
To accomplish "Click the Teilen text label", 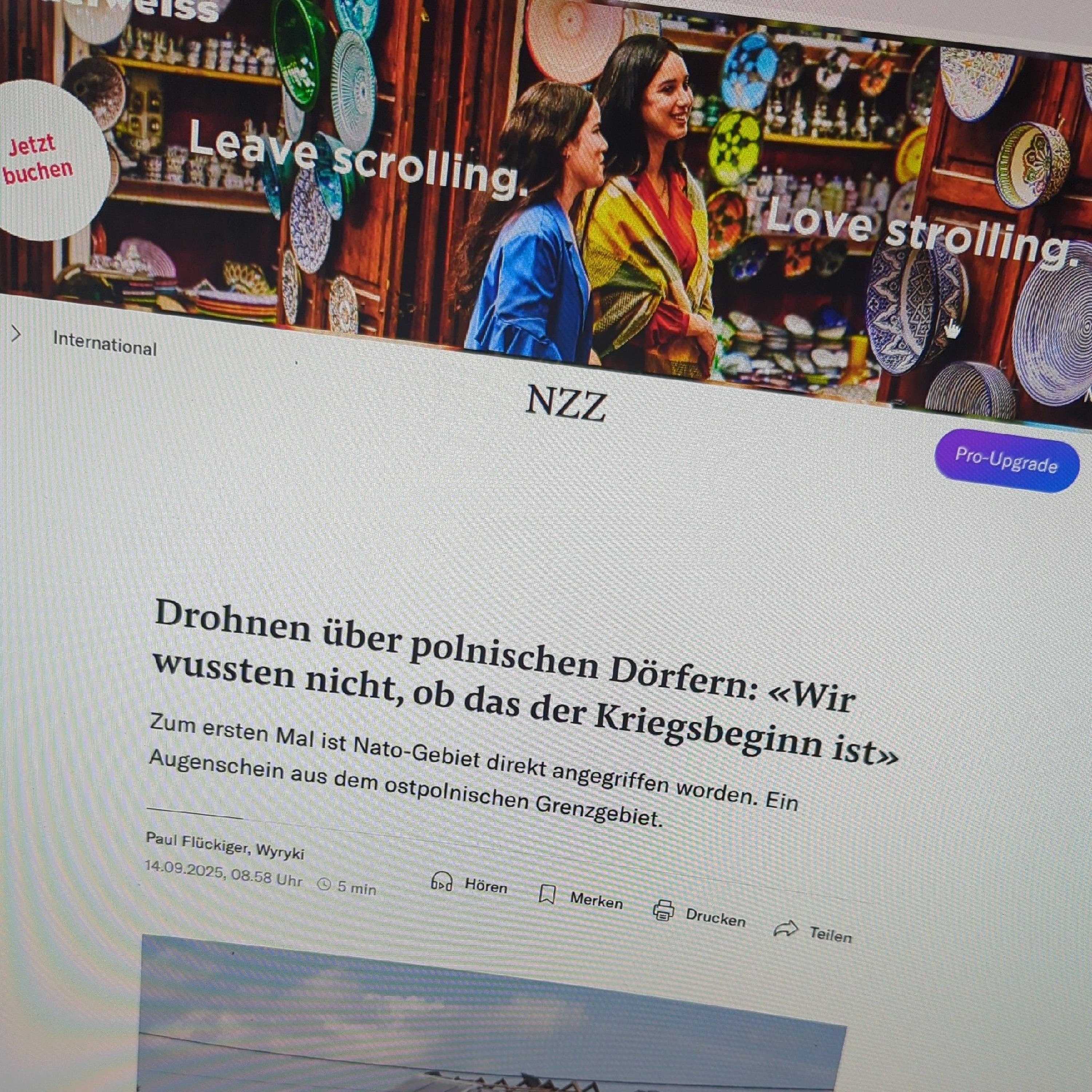I will pos(830,935).
